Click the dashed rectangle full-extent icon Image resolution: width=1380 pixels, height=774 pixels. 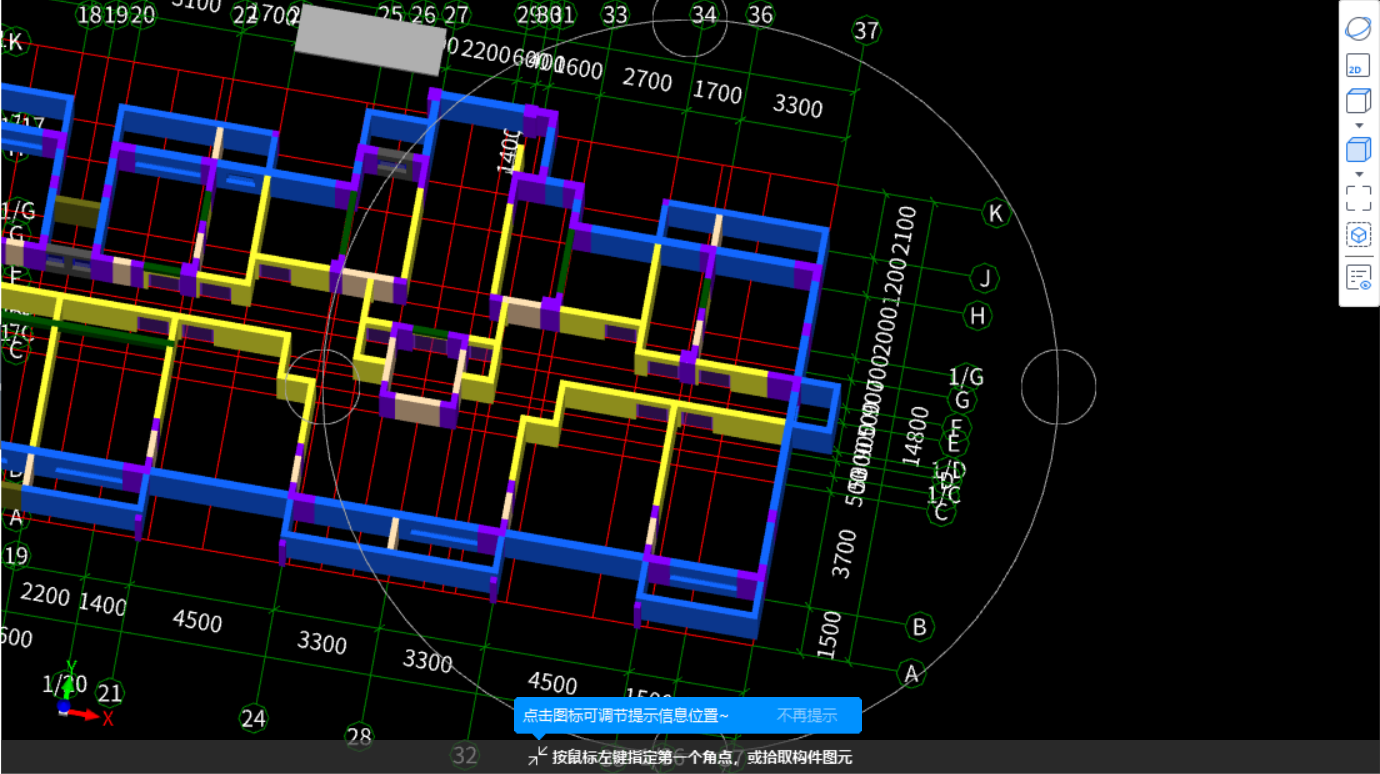pos(1358,198)
